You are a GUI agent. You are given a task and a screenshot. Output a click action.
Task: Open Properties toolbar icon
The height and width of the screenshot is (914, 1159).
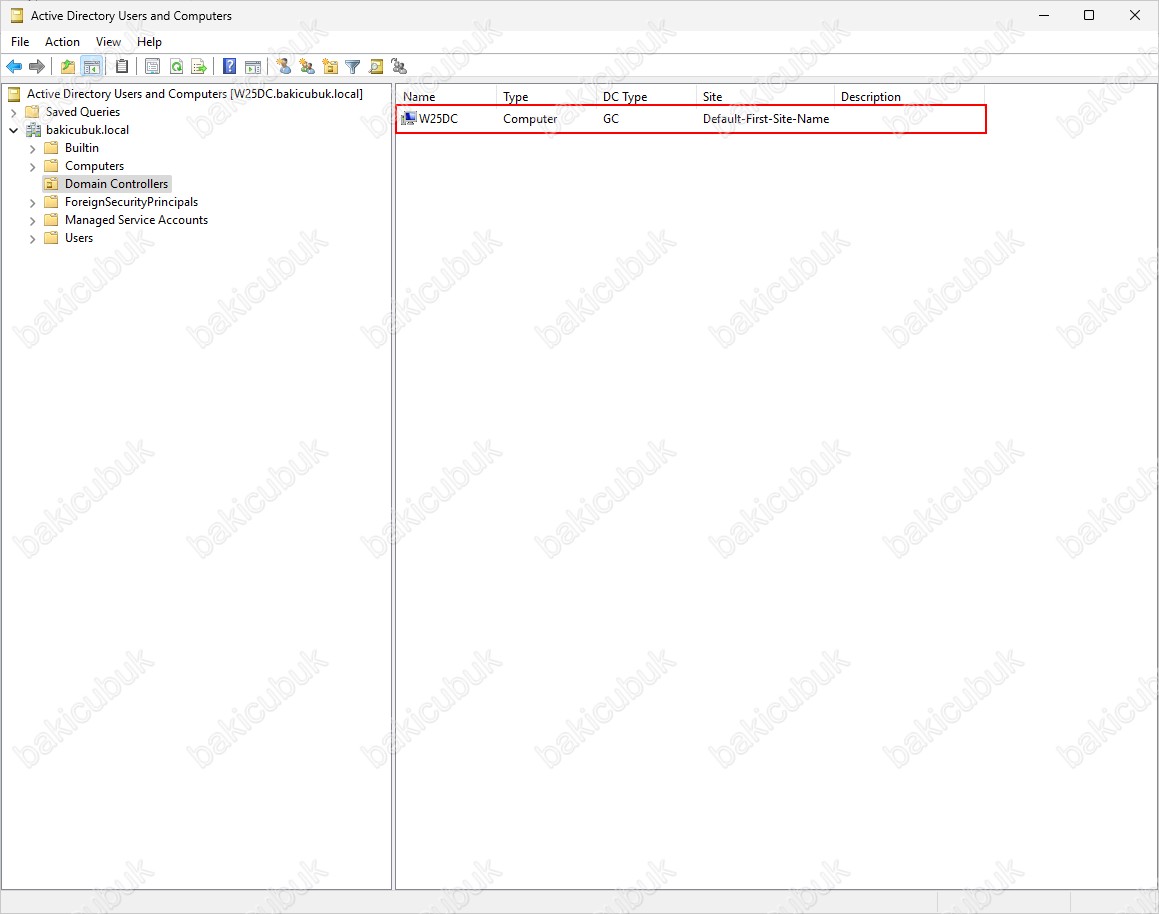click(152, 66)
